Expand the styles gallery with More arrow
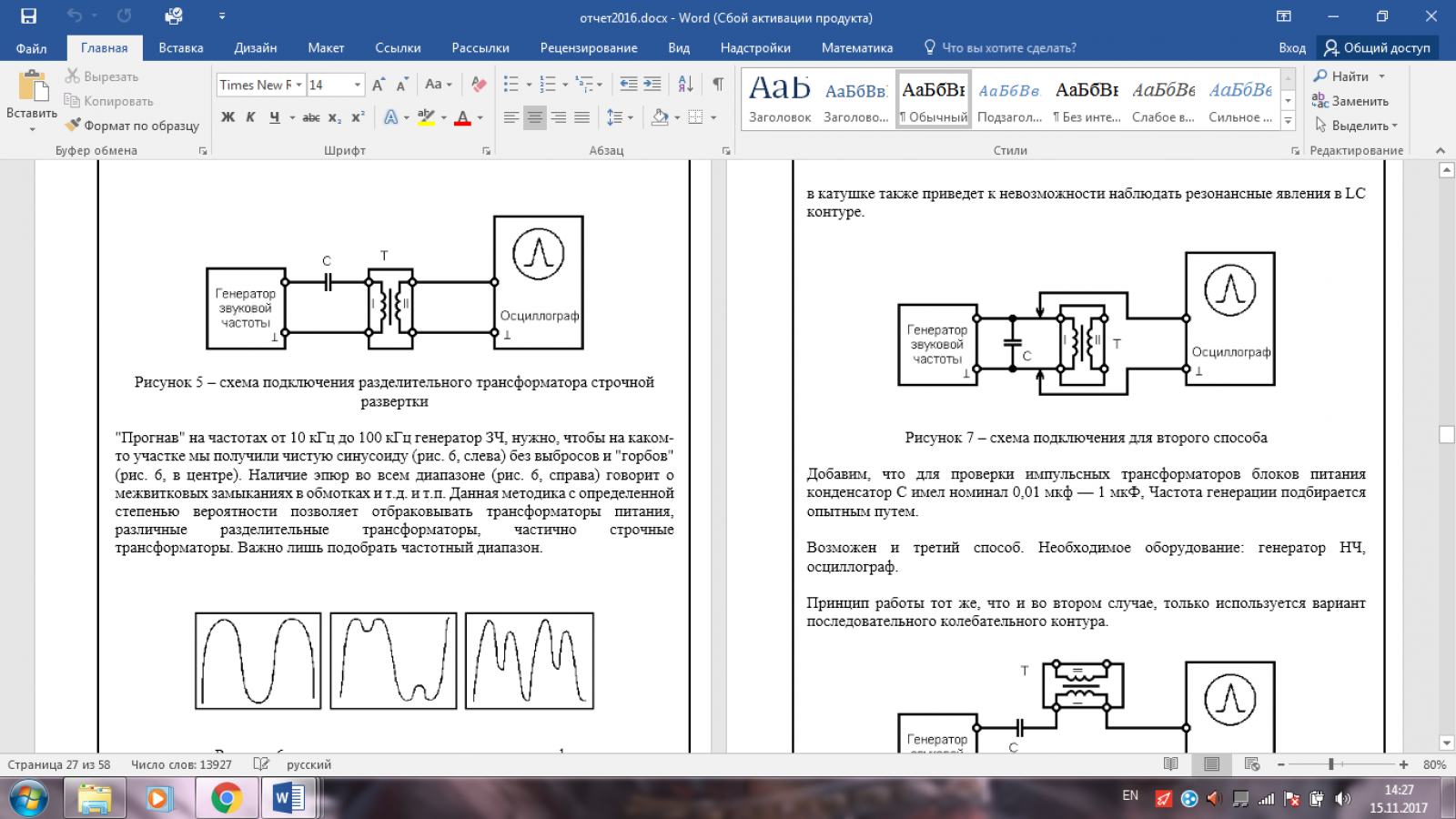1456x819 pixels. 1288,119
